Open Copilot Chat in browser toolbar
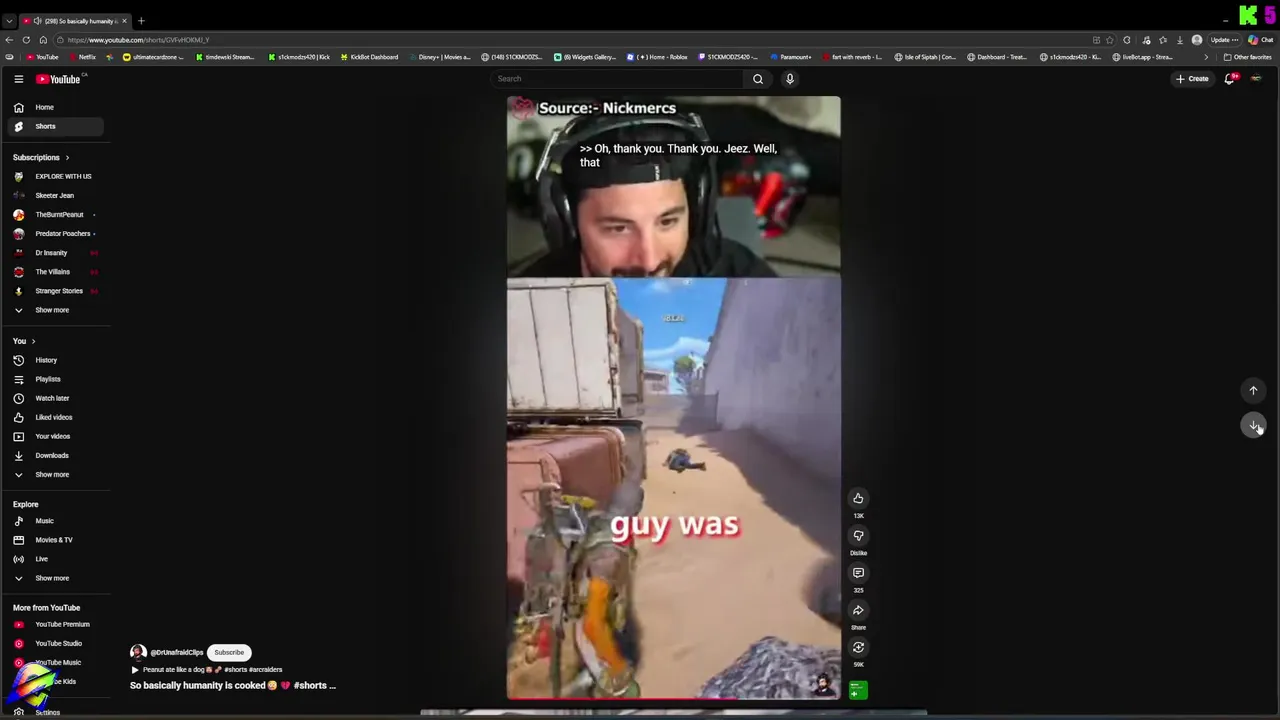This screenshot has width=1280, height=720. (x=1259, y=40)
